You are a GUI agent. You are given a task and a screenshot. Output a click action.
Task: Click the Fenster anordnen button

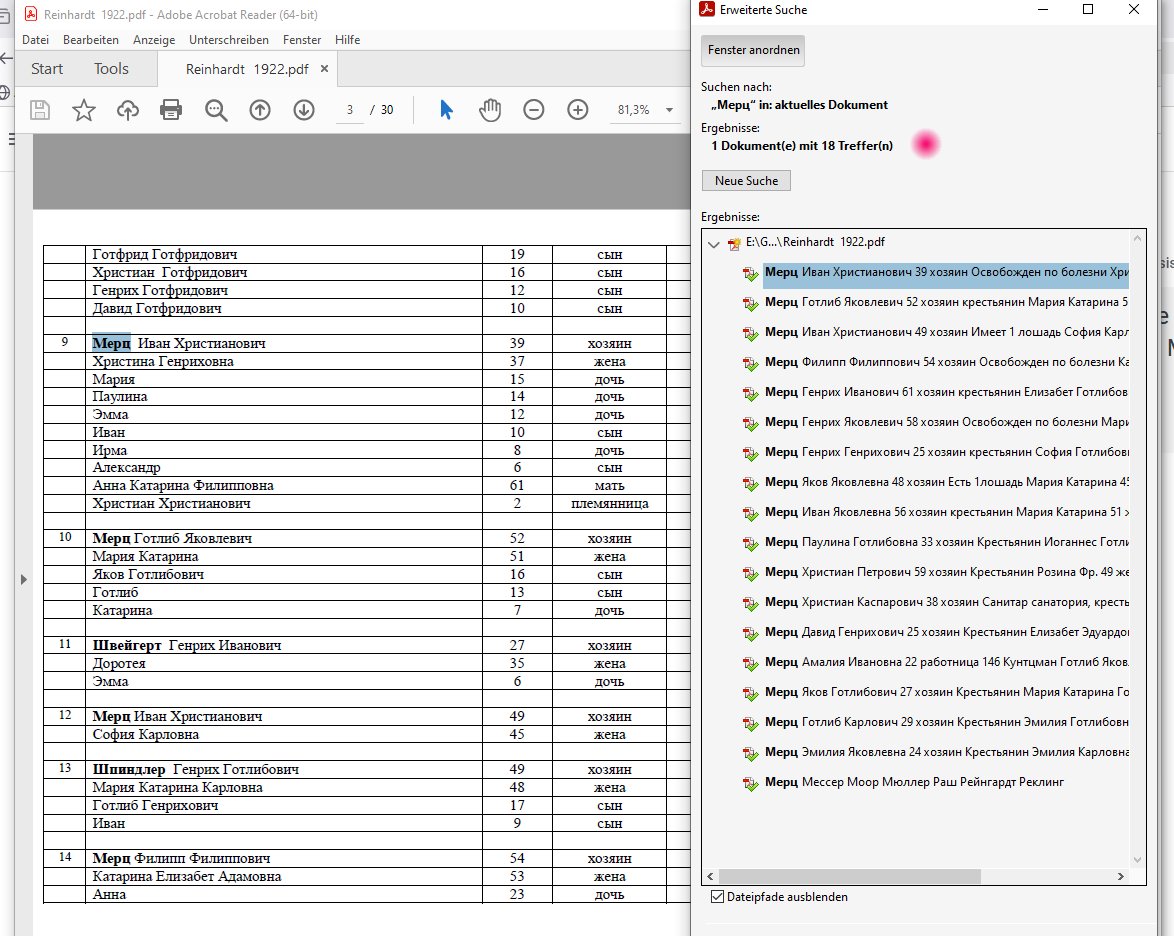[x=753, y=50]
